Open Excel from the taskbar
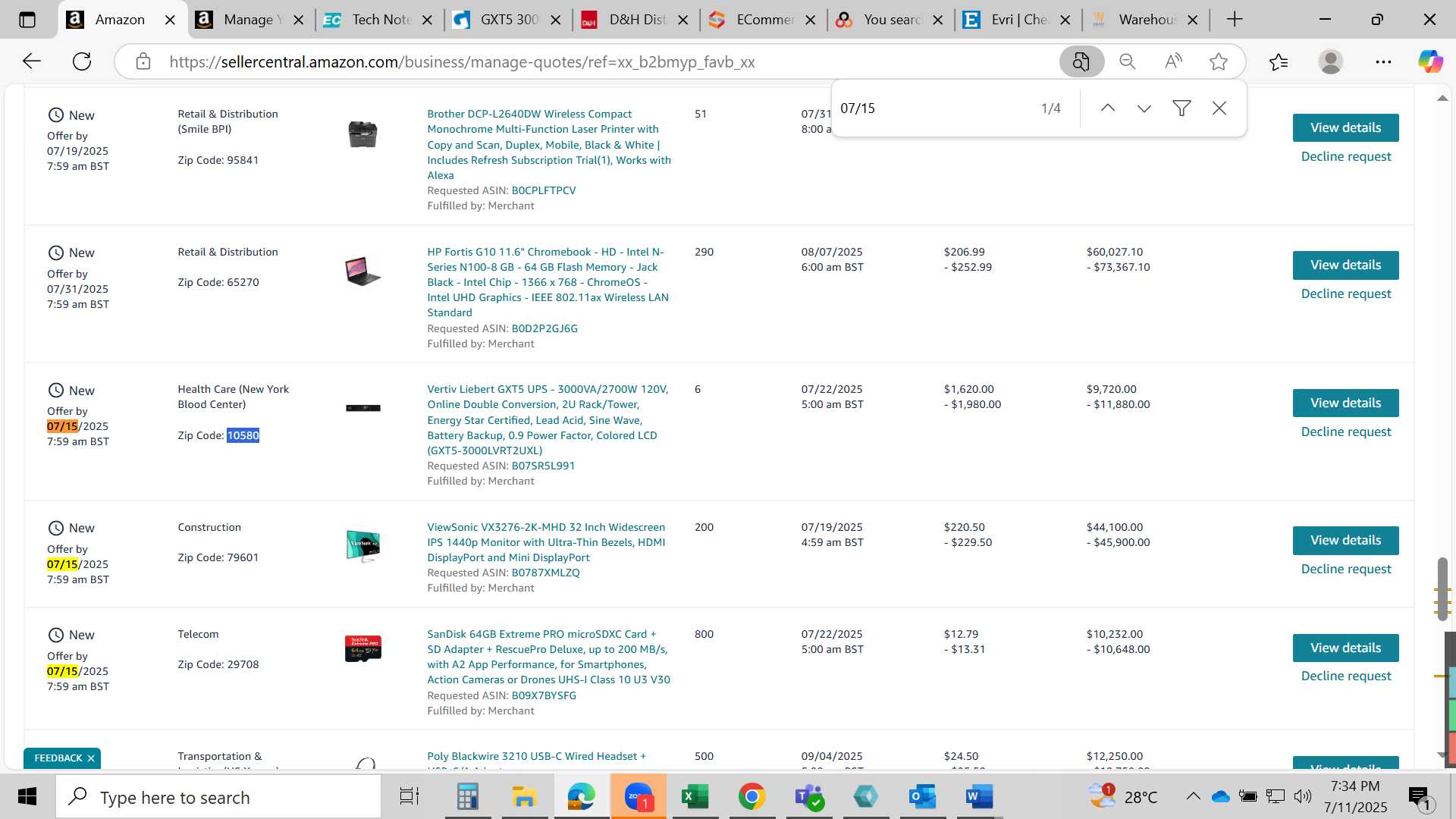Image resolution: width=1456 pixels, height=819 pixels. click(x=695, y=797)
